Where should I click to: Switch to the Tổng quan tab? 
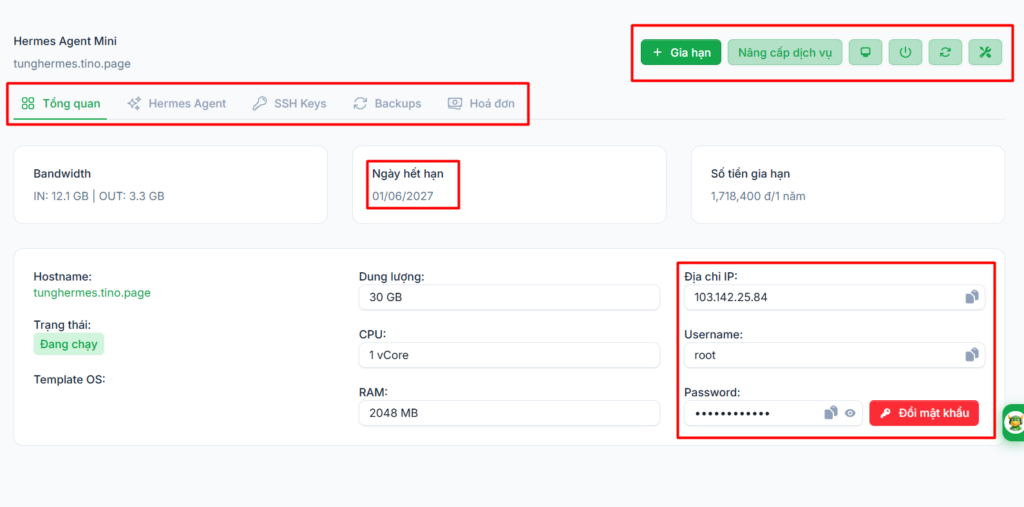click(61, 103)
